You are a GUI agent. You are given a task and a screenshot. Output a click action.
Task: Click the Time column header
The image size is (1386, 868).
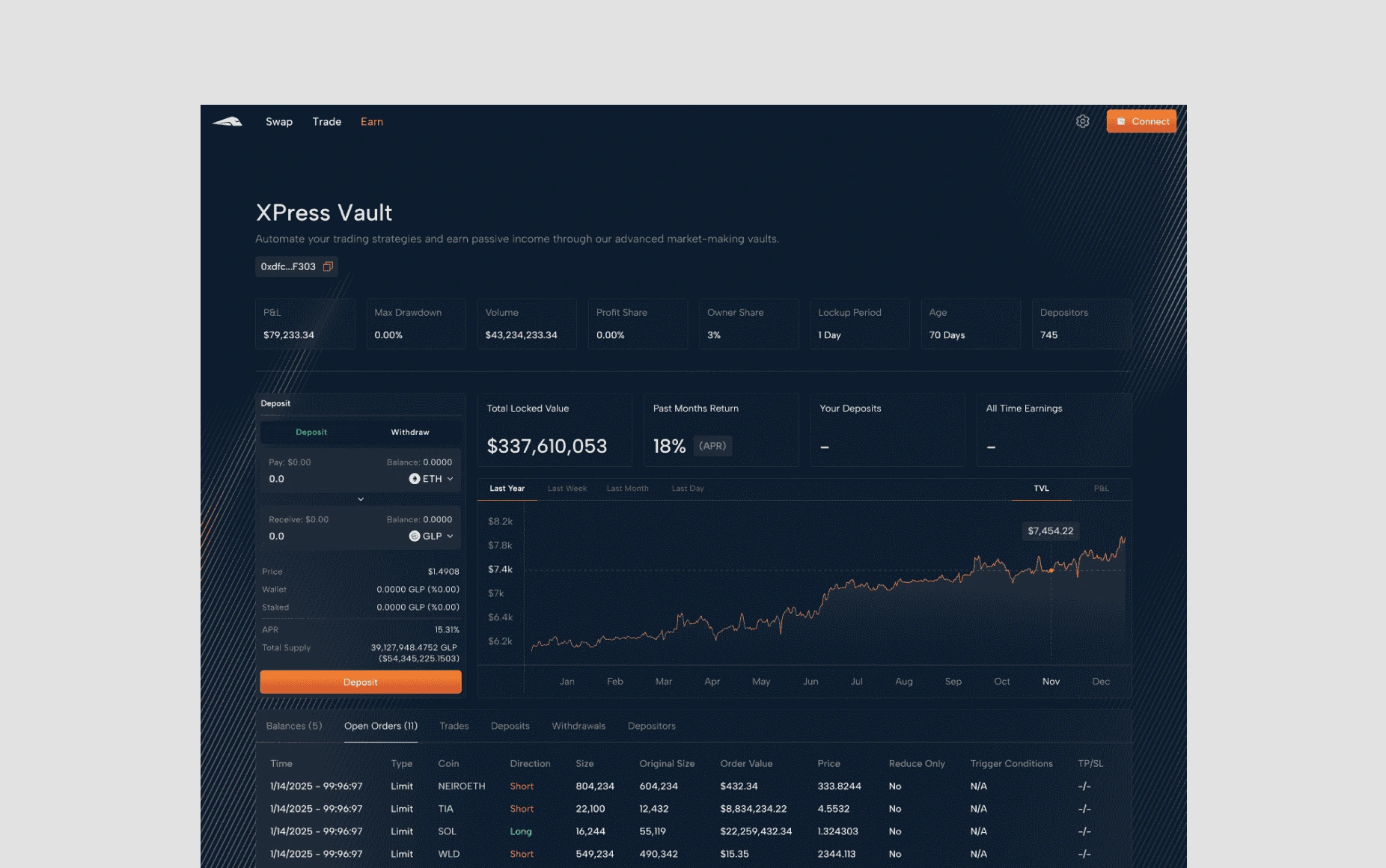point(281,764)
